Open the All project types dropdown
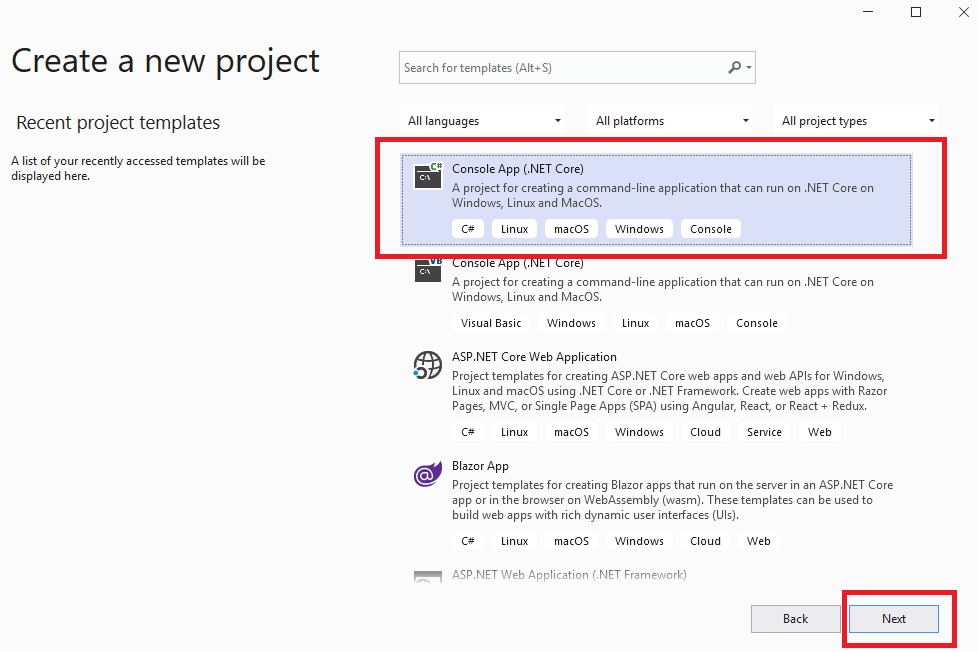978x652 pixels. click(858, 121)
